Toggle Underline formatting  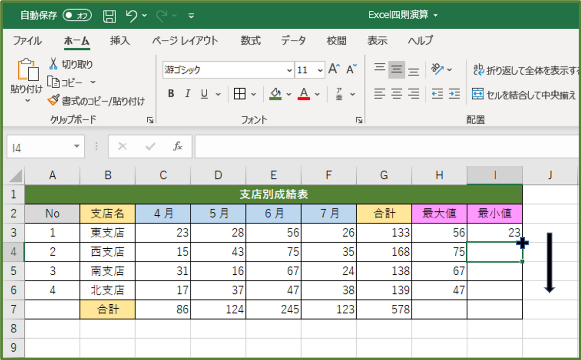click(x=204, y=94)
